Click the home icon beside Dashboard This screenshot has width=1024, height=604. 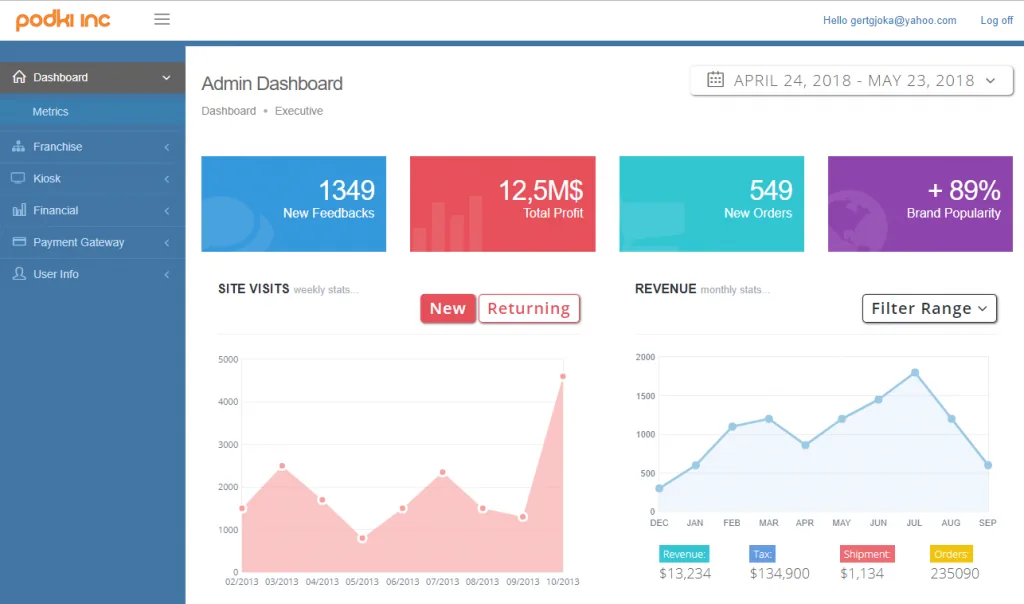point(19,77)
